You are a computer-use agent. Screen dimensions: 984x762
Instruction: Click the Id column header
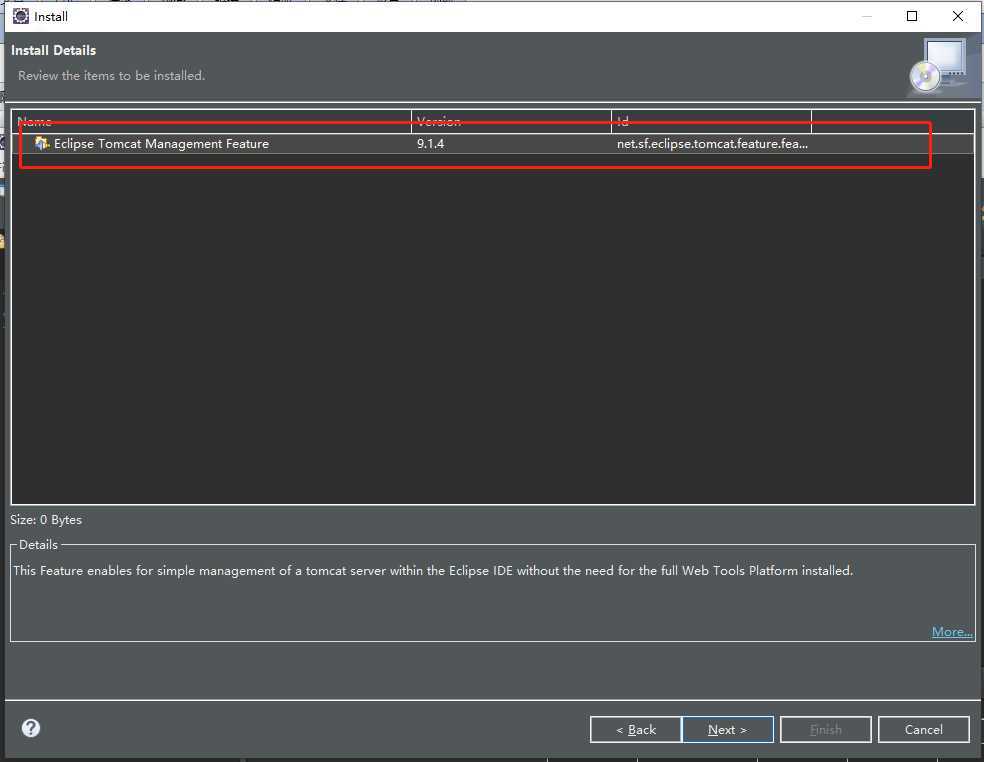[x=712, y=121]
